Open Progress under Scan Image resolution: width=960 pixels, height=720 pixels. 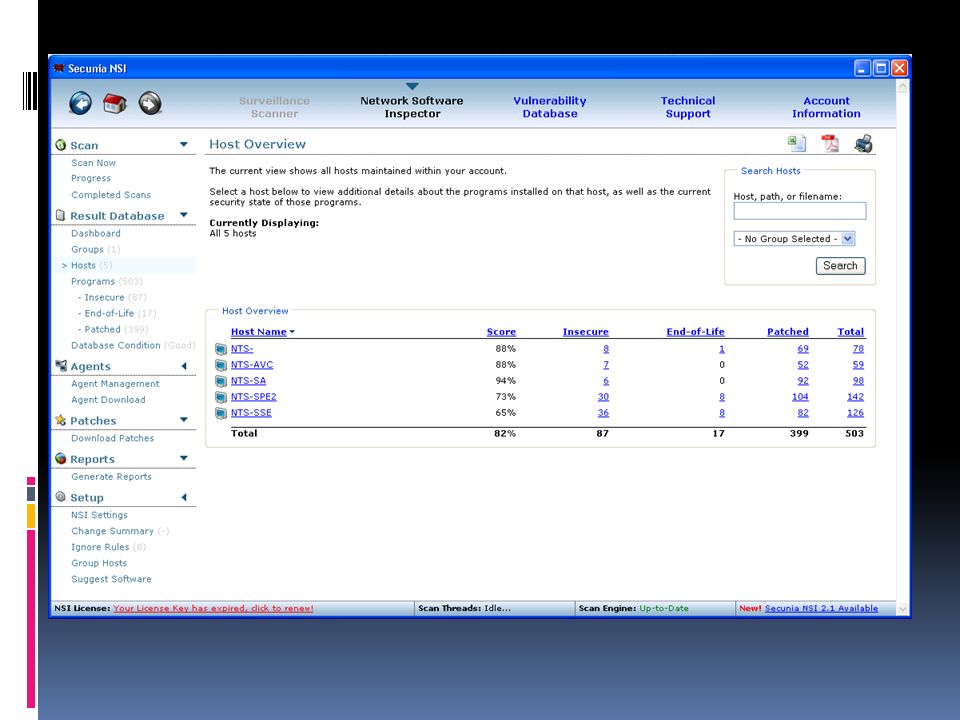click(x=91, y=178)
